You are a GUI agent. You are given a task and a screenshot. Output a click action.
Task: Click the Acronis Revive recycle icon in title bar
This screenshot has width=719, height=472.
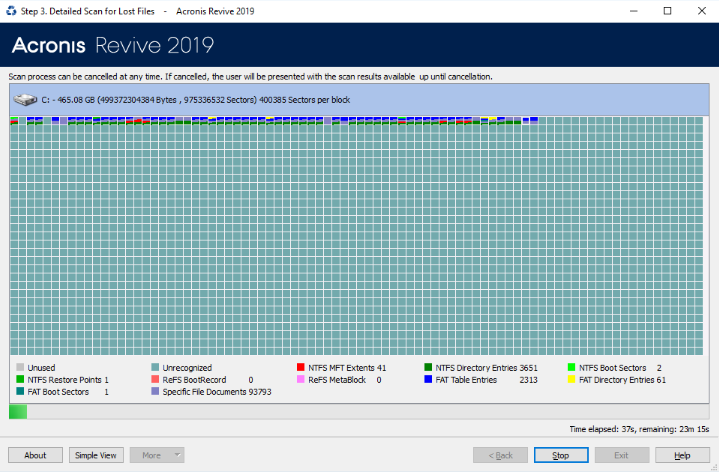click(x=11, y=11)
